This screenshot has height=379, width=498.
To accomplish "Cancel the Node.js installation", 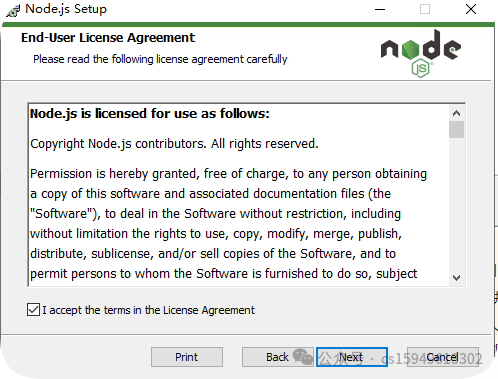I will 443,357.
